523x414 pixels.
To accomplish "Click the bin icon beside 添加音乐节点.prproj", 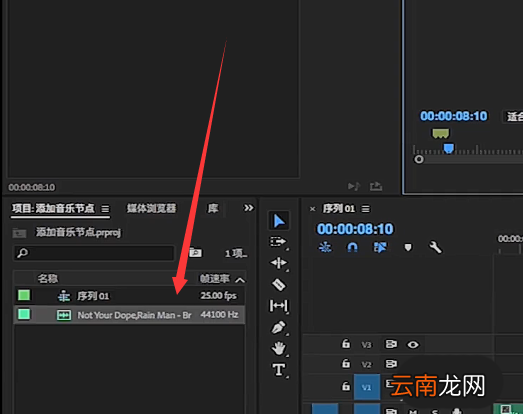I will (19, 233).
